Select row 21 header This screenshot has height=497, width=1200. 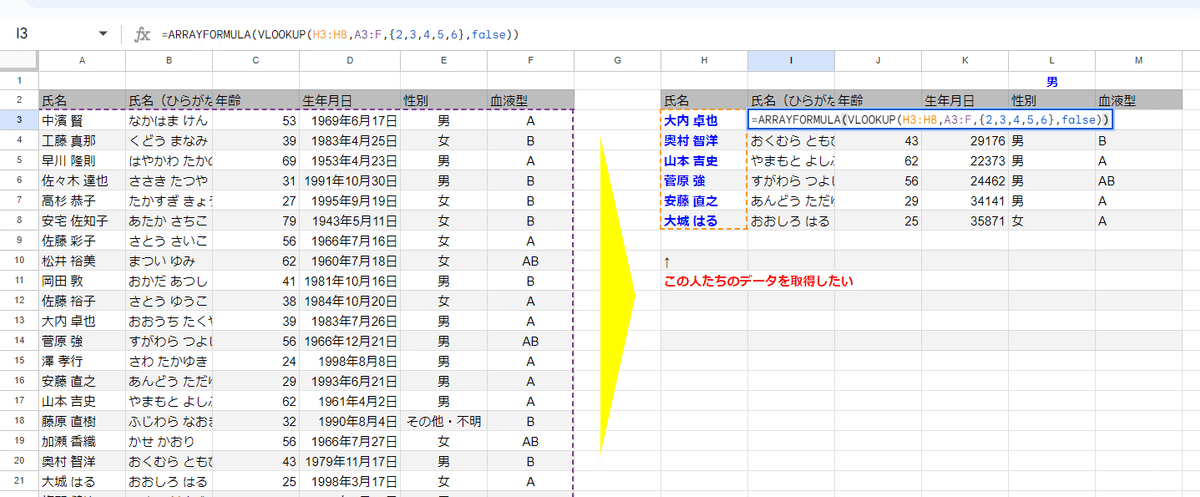coord(19,480)
